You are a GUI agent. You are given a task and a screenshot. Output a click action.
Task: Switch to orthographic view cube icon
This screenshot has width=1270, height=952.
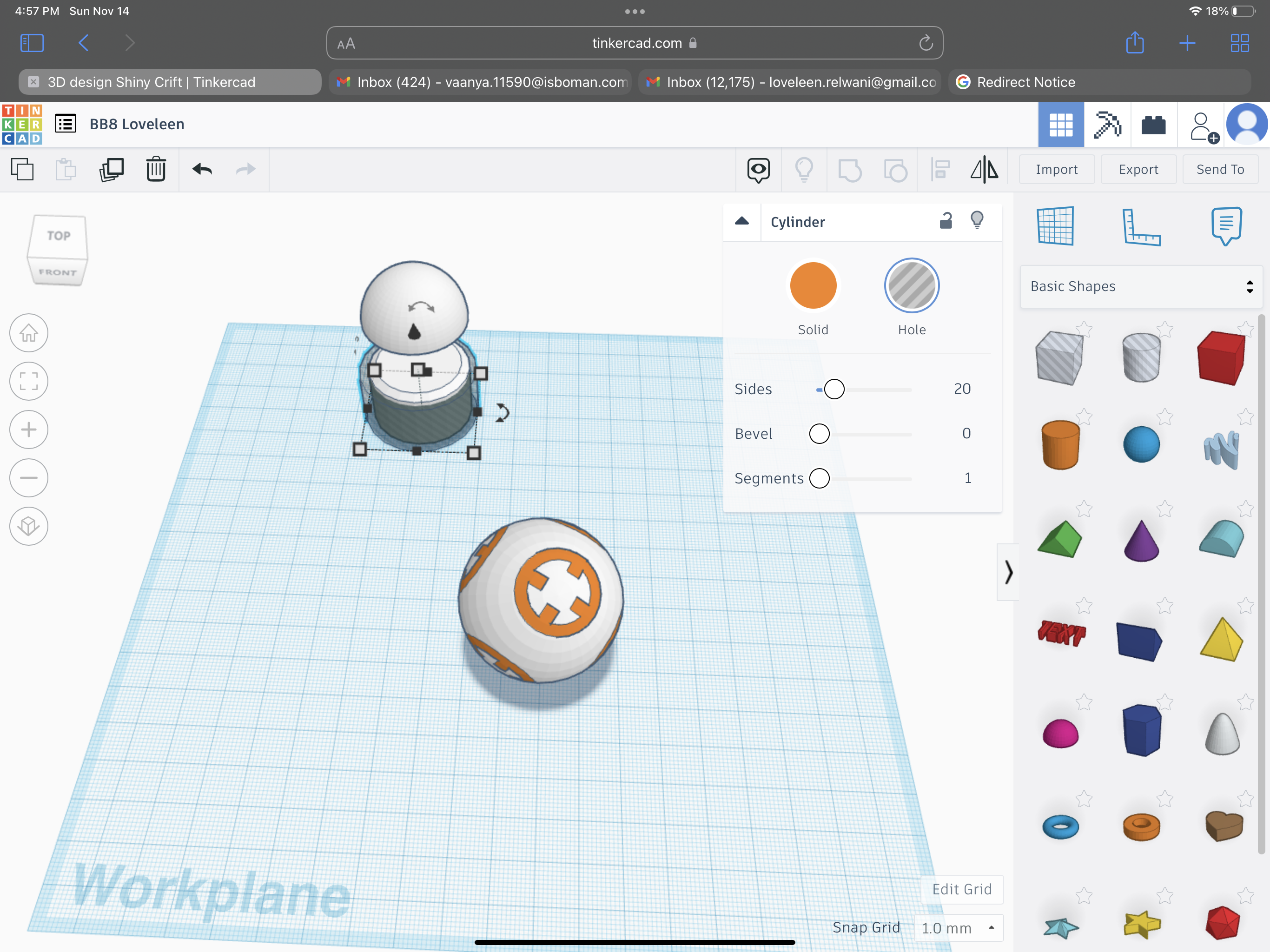coord(29,526)
